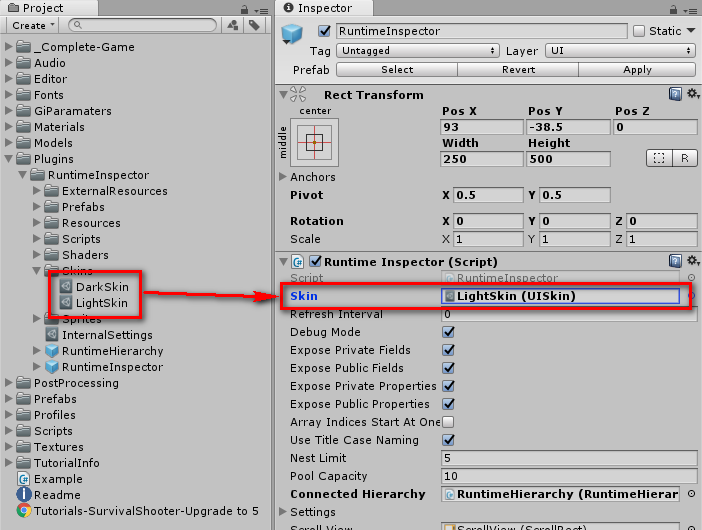Click object picker circle for Connected Hierarchy
This screenshot has width=702, height=530.
tap(691, 493)
